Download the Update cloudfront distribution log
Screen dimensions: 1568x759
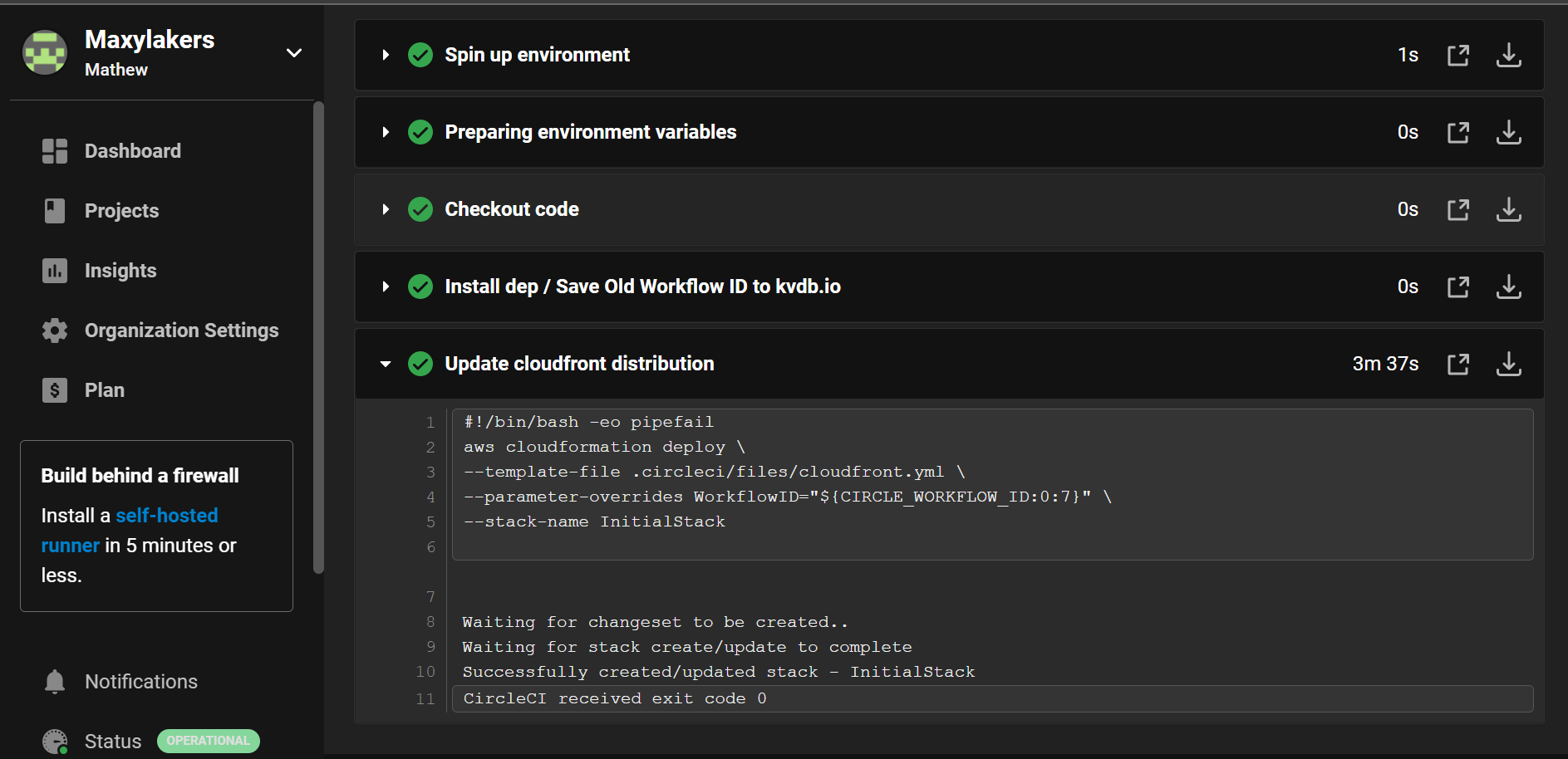coord(1509,364)
